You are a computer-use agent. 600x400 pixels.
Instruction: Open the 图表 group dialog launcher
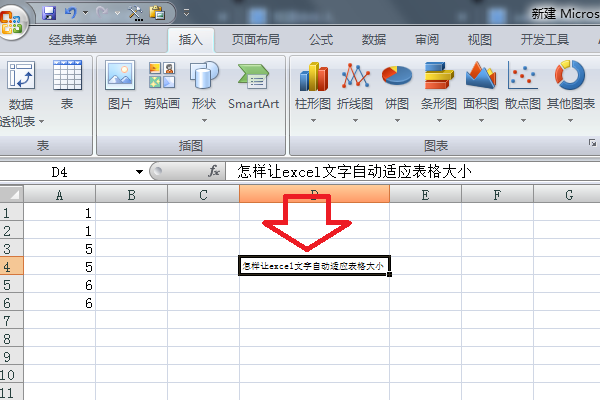click(x=592, y=143)
